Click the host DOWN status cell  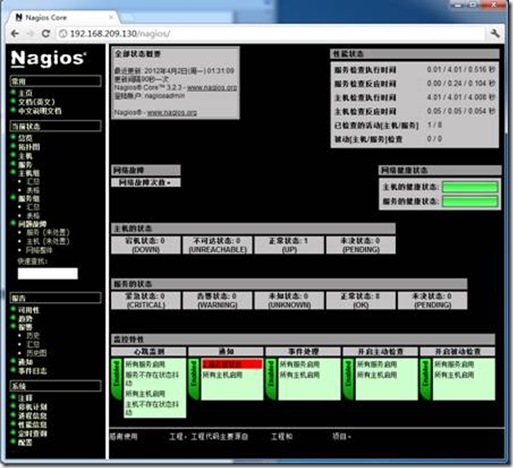click(x=146, y=245)
